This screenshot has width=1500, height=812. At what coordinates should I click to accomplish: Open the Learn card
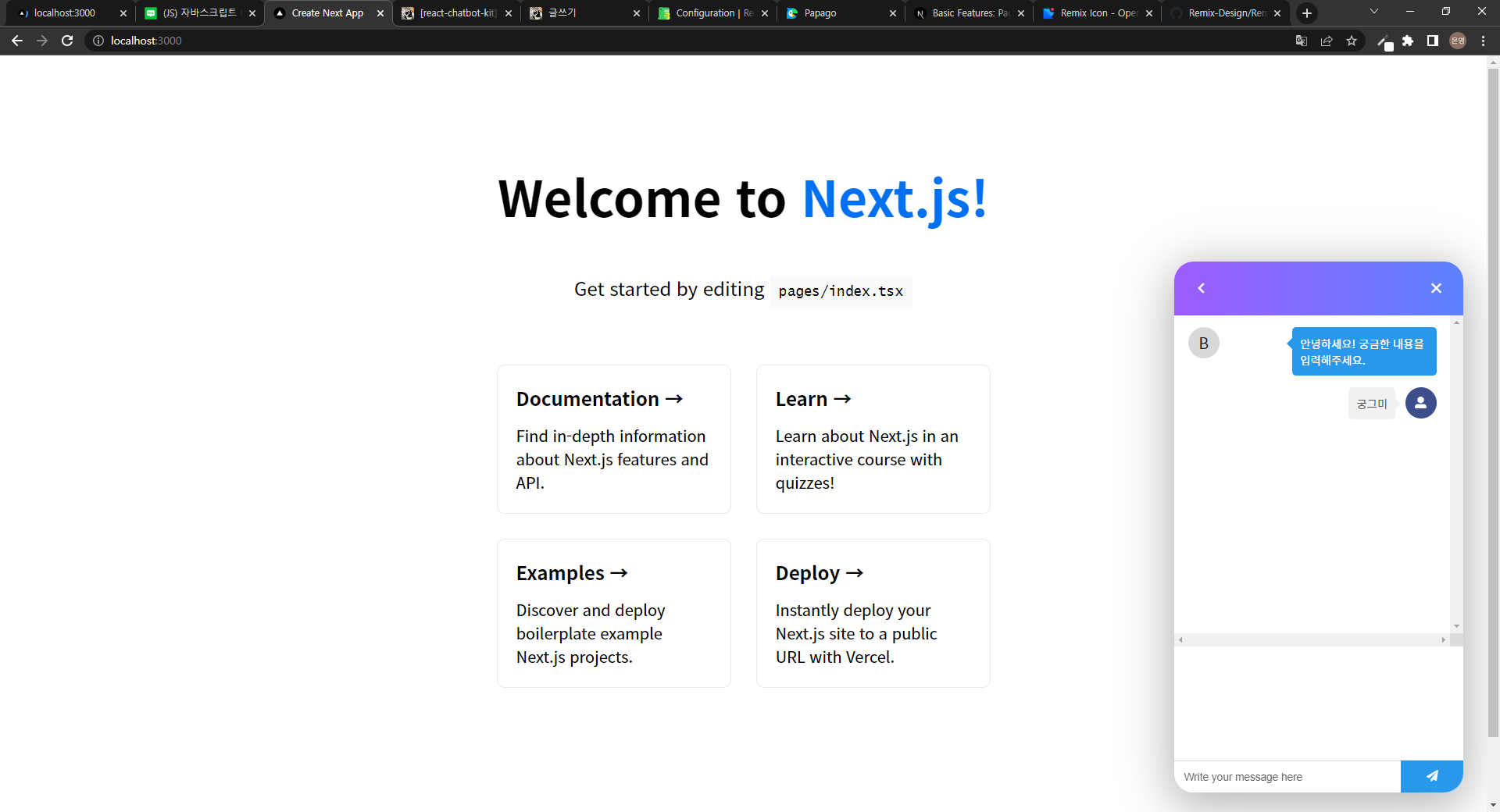pos(873,439)
